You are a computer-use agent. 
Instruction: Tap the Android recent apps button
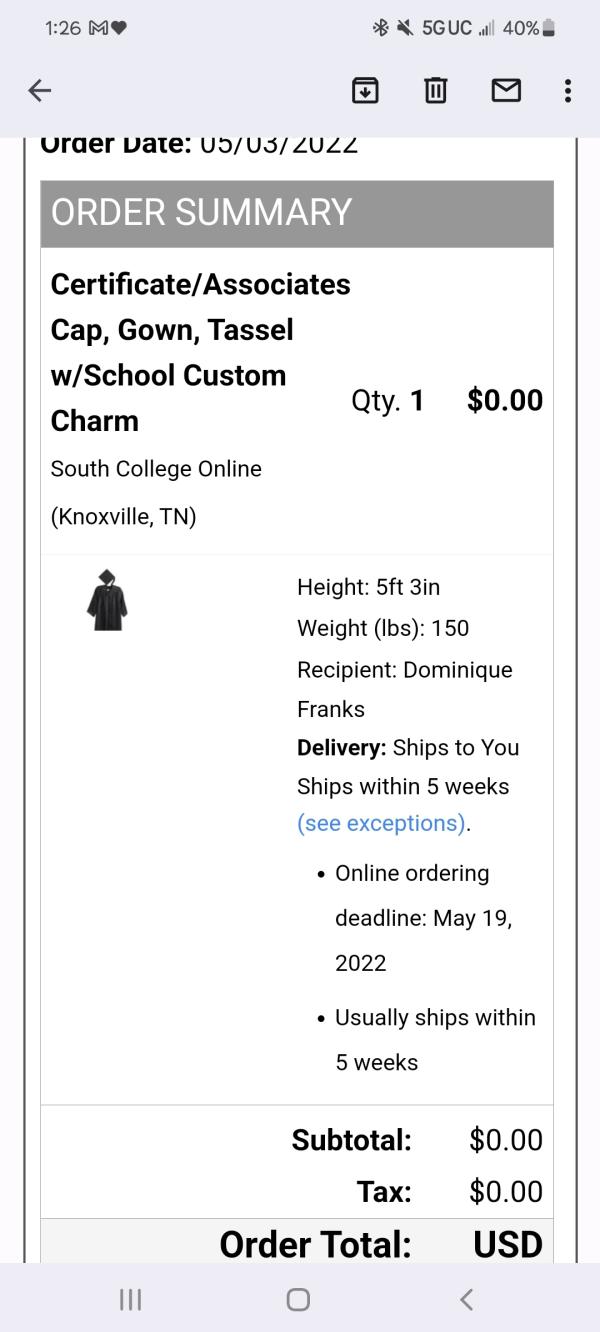(x=130, y=1299)
